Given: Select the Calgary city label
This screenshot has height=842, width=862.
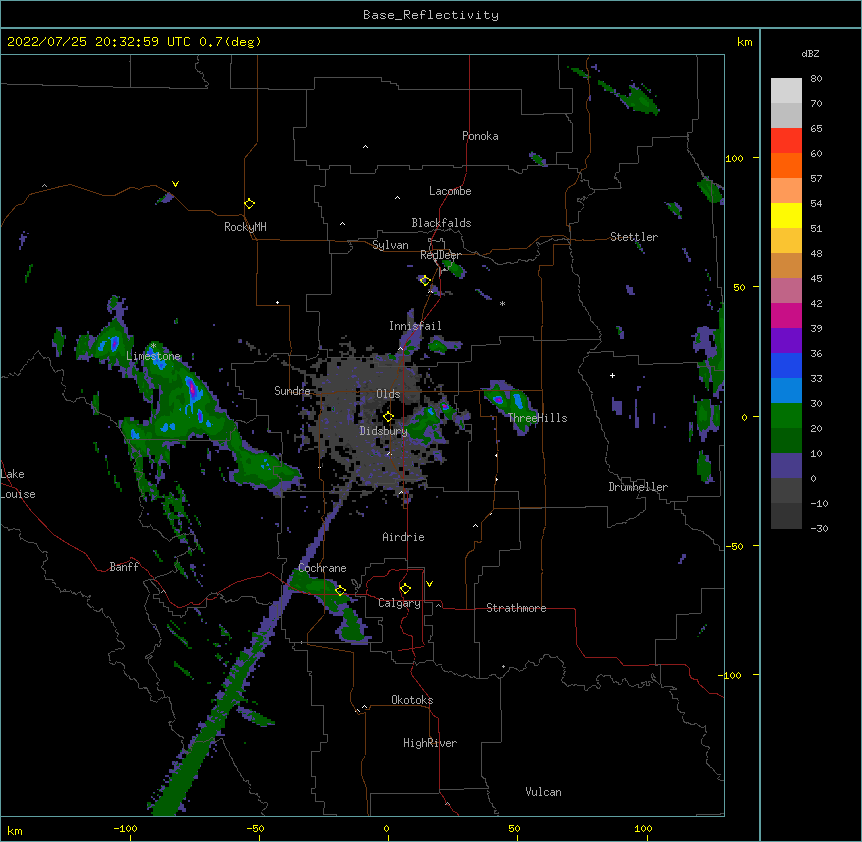Looking at the screenshot, I should click(x=399, y=603).
